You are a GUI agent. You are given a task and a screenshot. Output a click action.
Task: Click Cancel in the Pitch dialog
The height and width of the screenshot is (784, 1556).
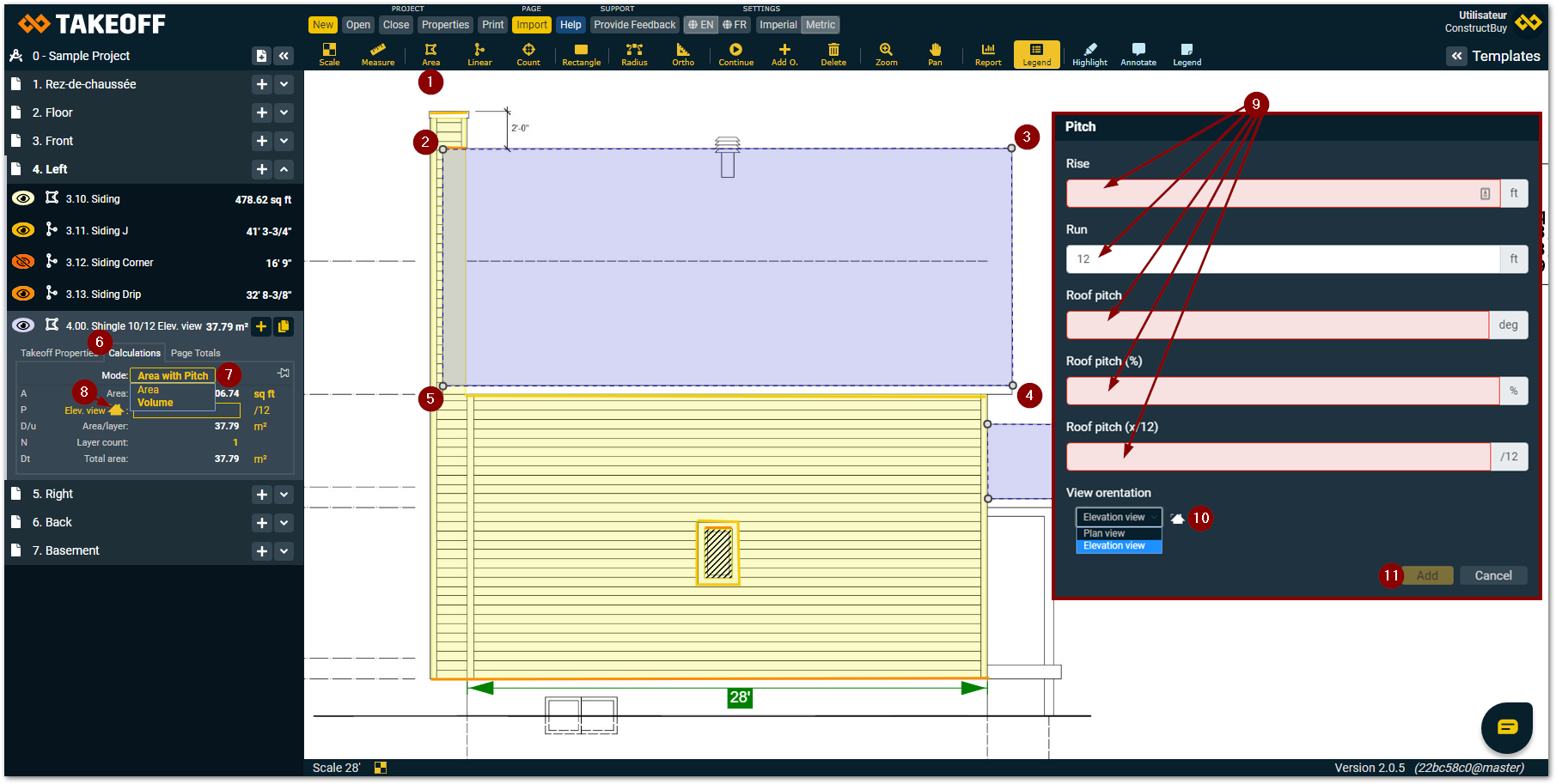click(x=1492, y=575)
